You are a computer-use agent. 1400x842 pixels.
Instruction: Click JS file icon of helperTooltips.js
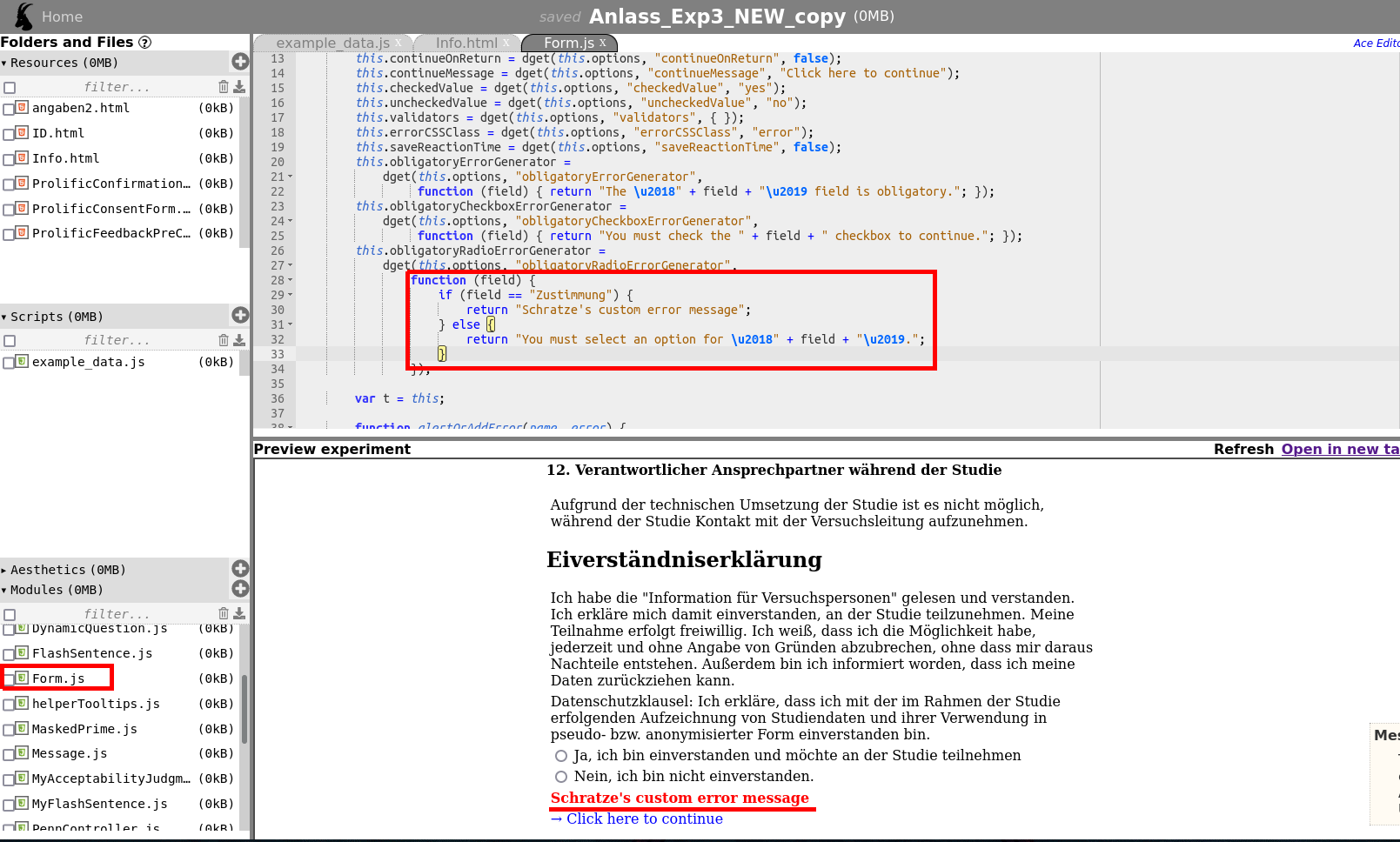pyautogui.click(x=23, y=703)
